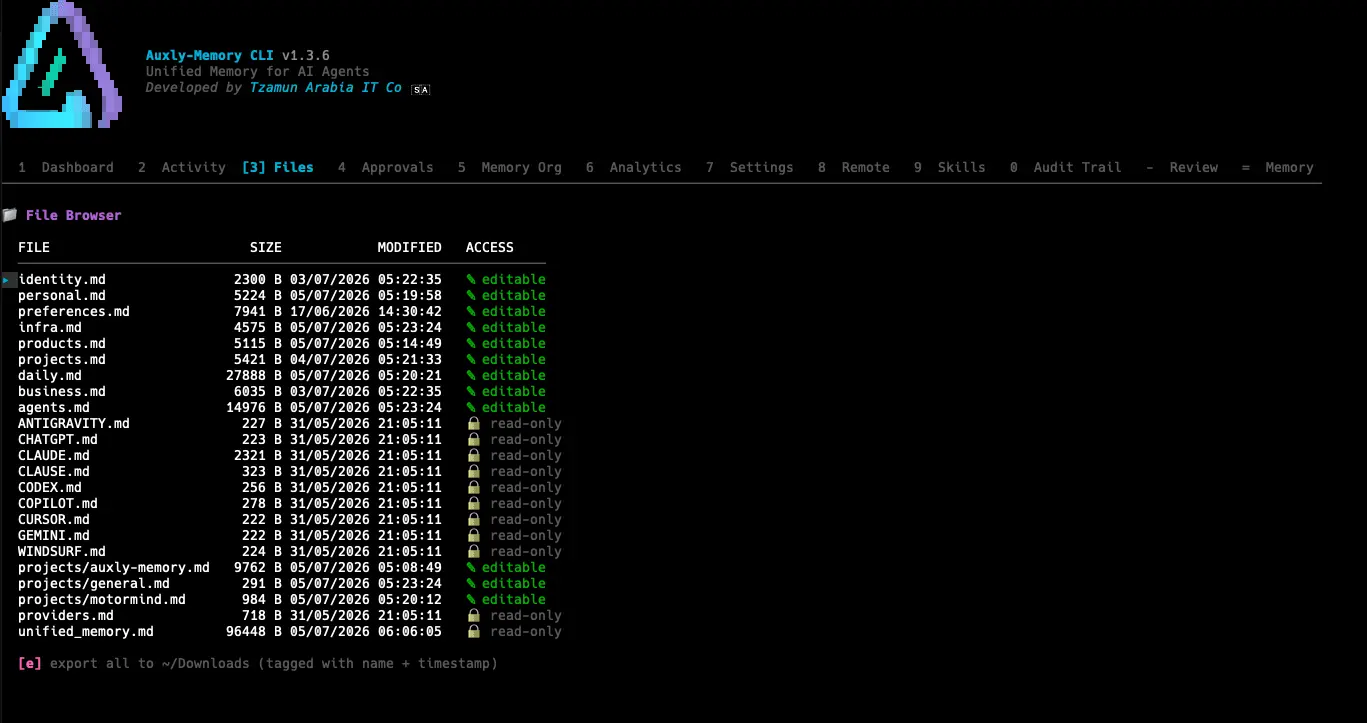The height and width of the screenshot is (723, 1367).
Task: Click the 96448 B size value
Action: (254, 631)
